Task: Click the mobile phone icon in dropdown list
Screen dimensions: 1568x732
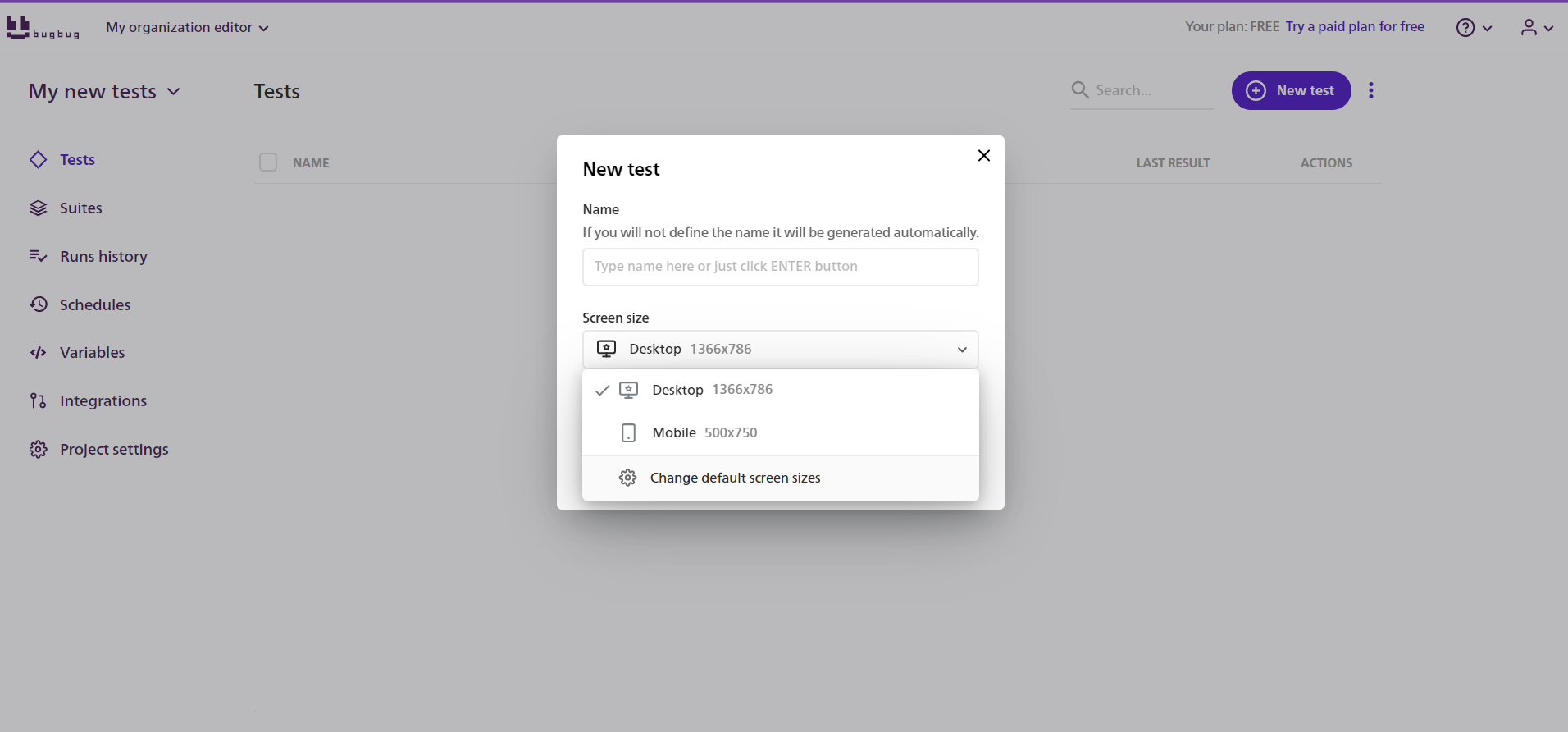Action: (x=629, y=432)
